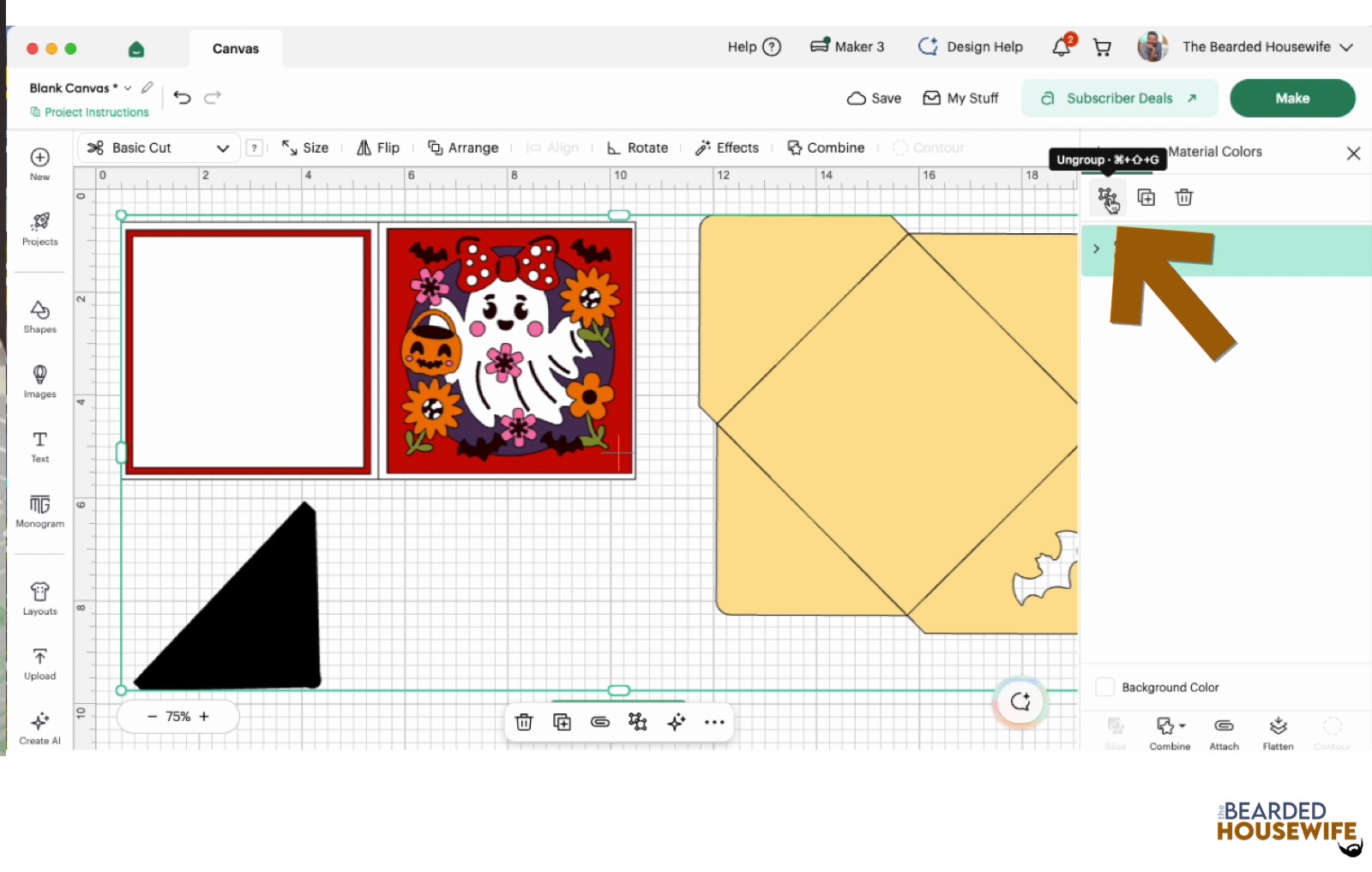Screen dimensions: 1372x872
Task: Click the Ungroup icon in layers panel
Action: pos(1108,198)
